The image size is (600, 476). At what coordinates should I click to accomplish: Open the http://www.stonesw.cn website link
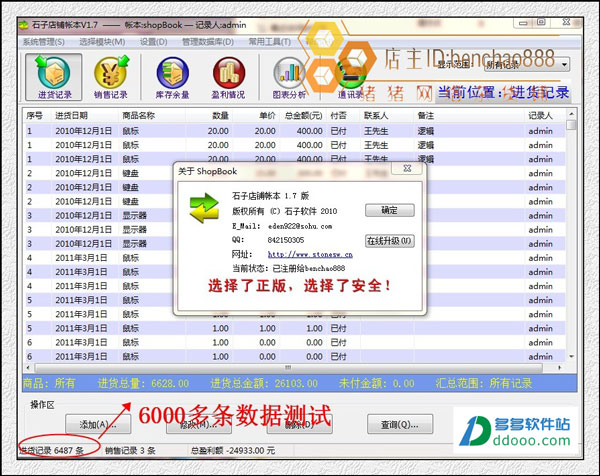tap(310, 254)
